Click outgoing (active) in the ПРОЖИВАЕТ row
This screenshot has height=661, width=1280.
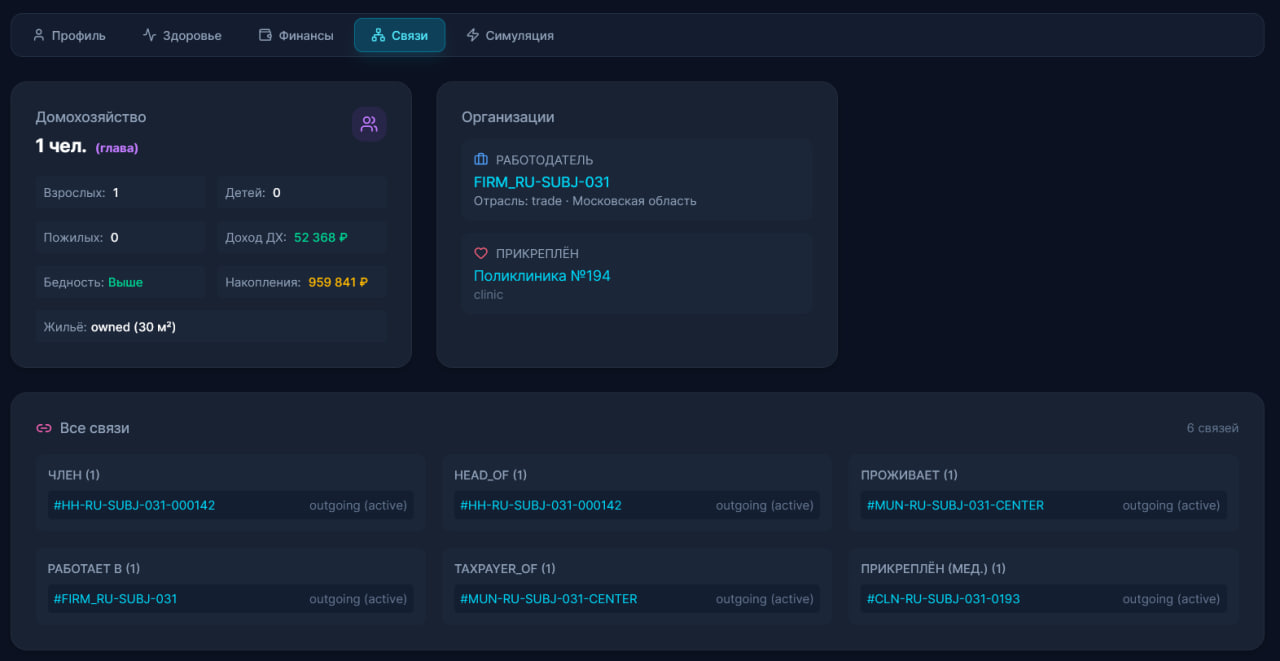coord(1171,506)
